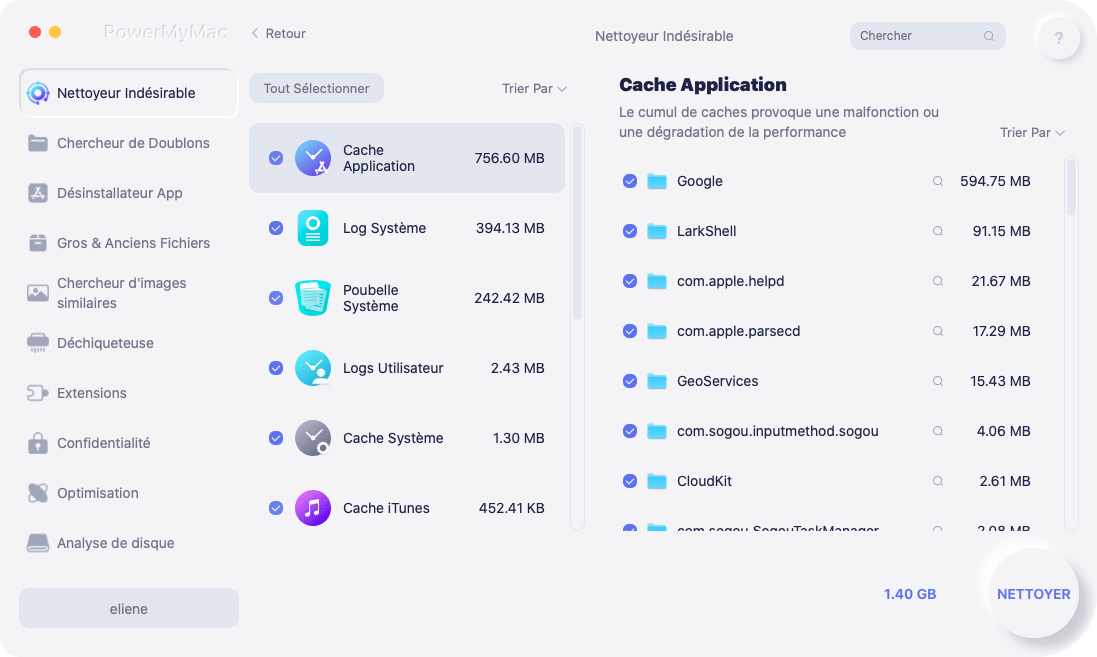Uncheck the Cache Application checkbox
The image size is (1097, 657).
pyautogui.click(x=276, y=158)
